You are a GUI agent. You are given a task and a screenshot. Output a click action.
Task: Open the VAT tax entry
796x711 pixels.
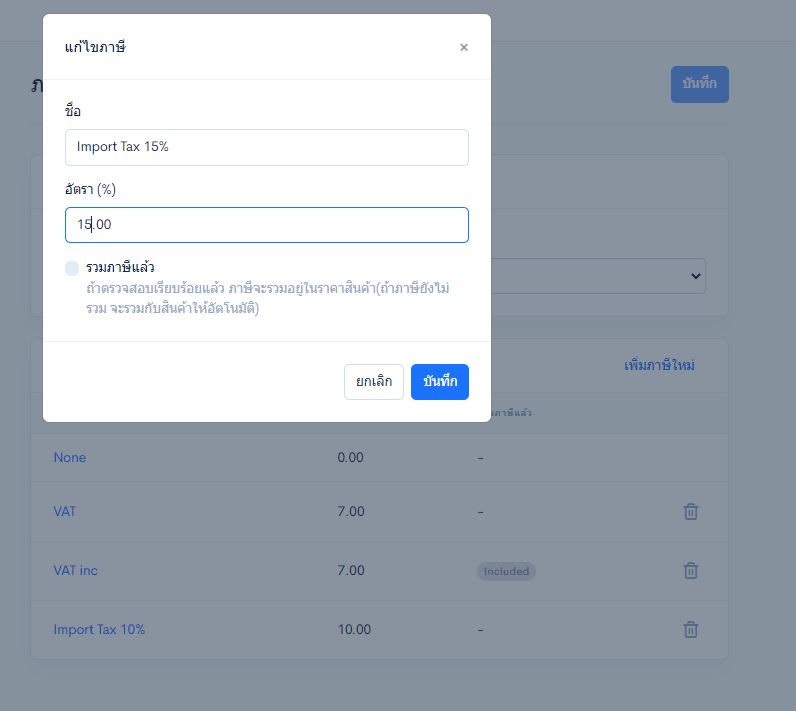point(65,511)
